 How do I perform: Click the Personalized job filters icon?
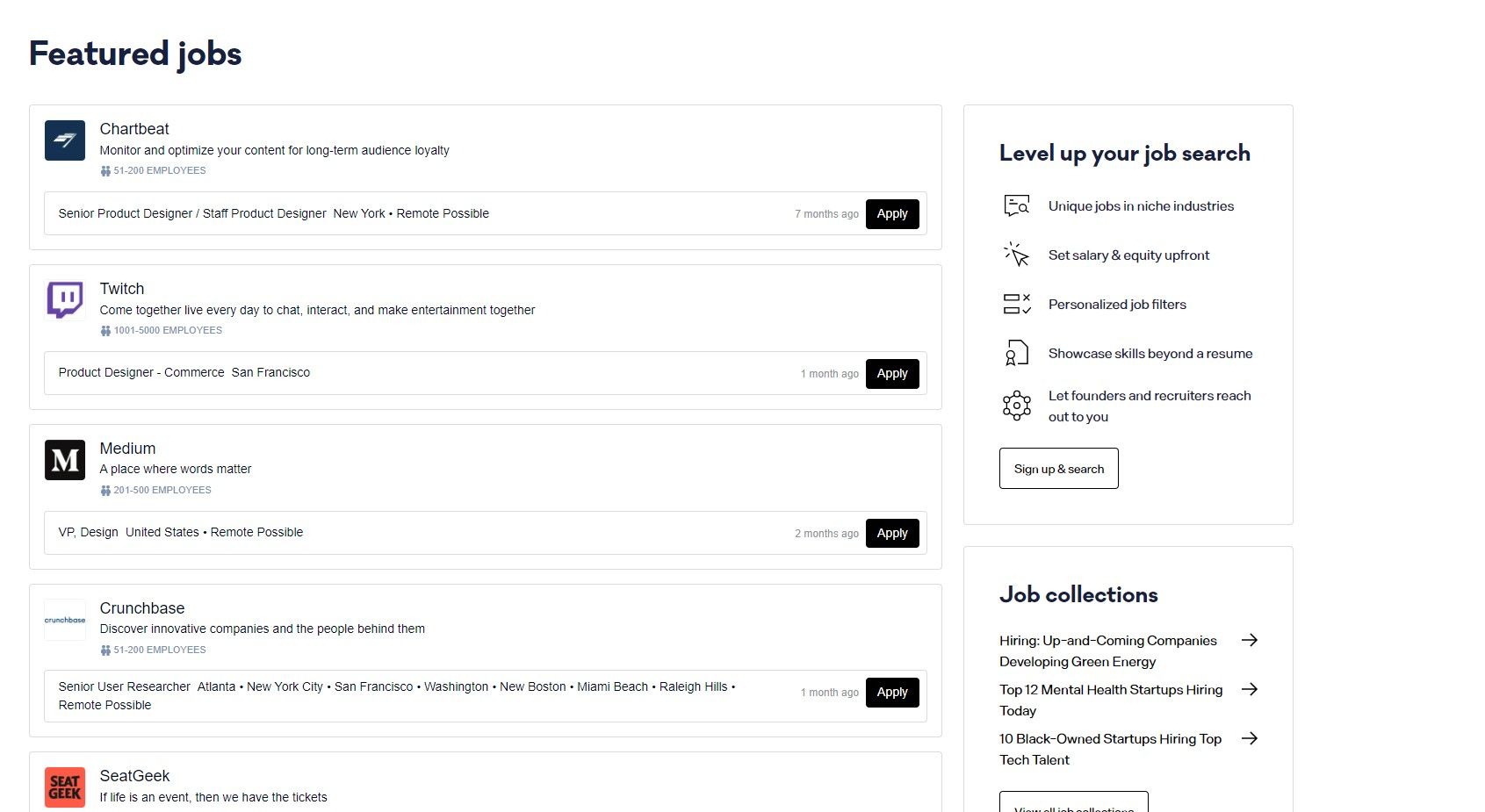pyautogui.click(x=1017, y=305)
